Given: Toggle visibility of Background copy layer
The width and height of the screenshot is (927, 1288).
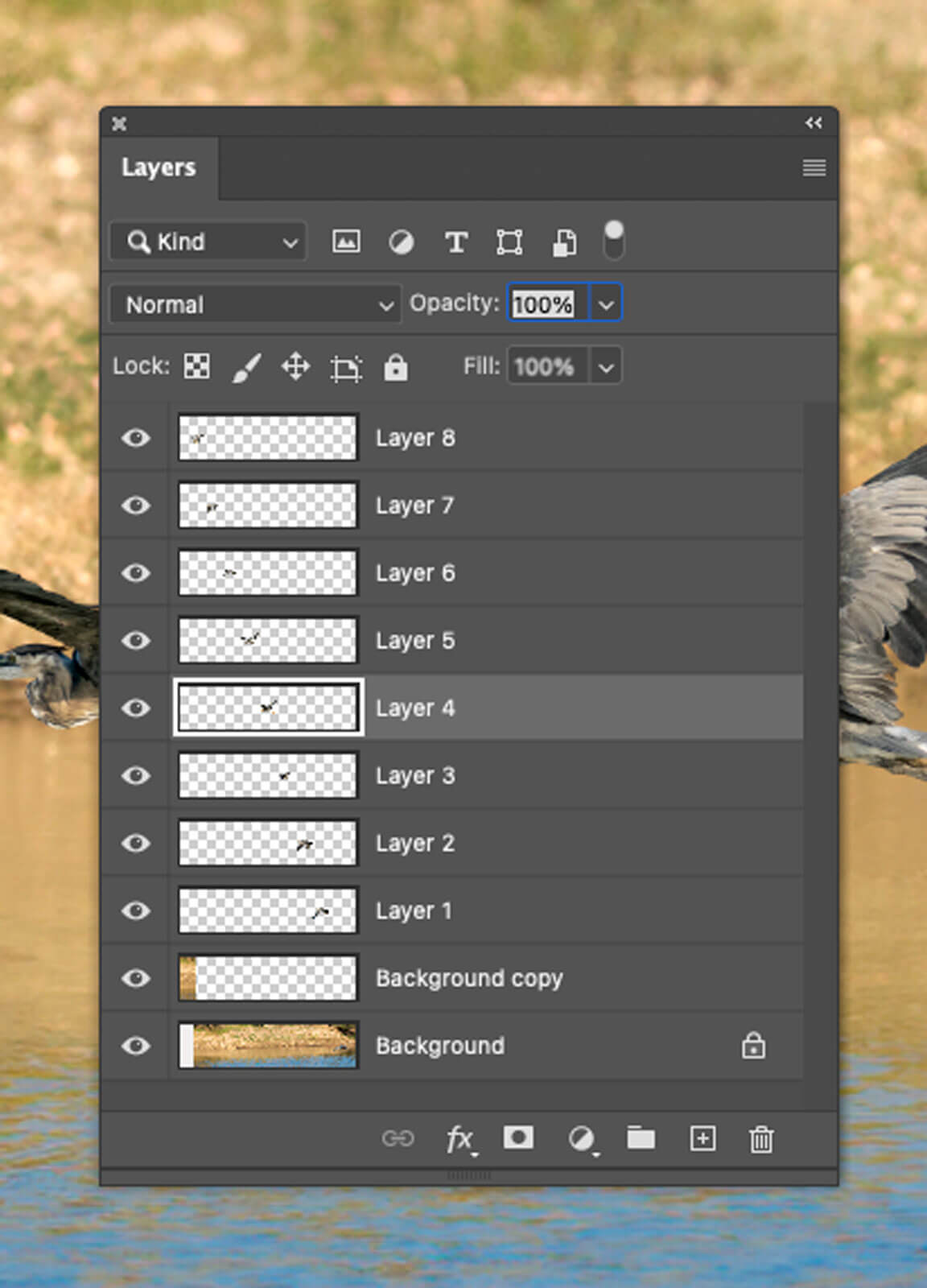Looking at the screenshot, I should pyautogui.click(x=136, y=978).
